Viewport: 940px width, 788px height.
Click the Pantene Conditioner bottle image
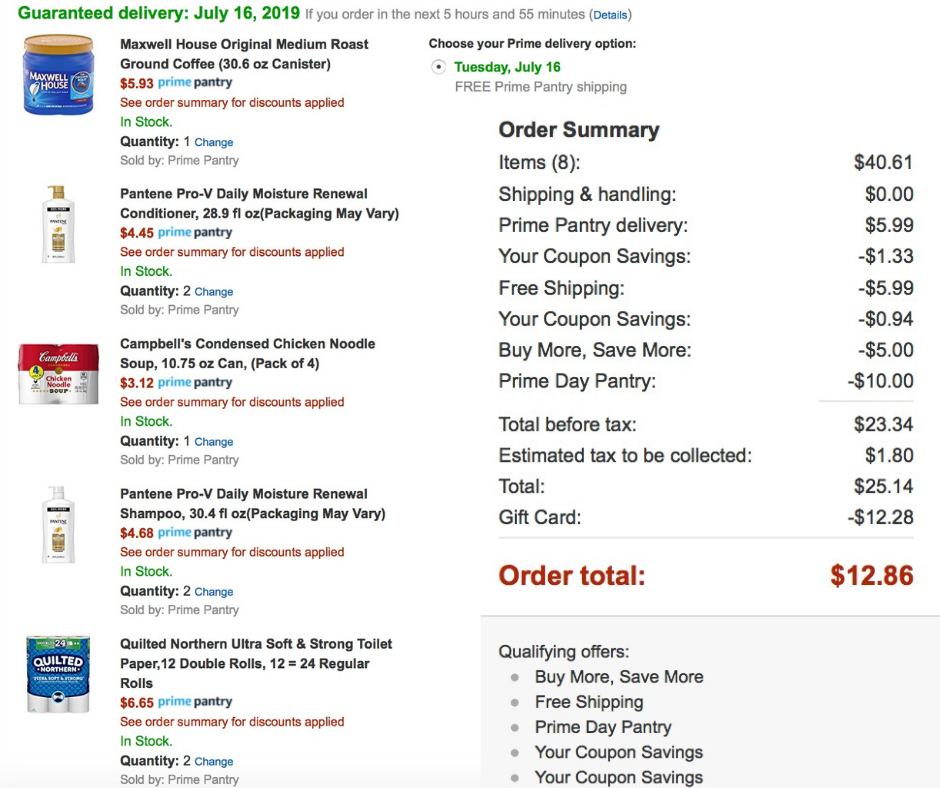pyautogui.click(x=58, y=224)
